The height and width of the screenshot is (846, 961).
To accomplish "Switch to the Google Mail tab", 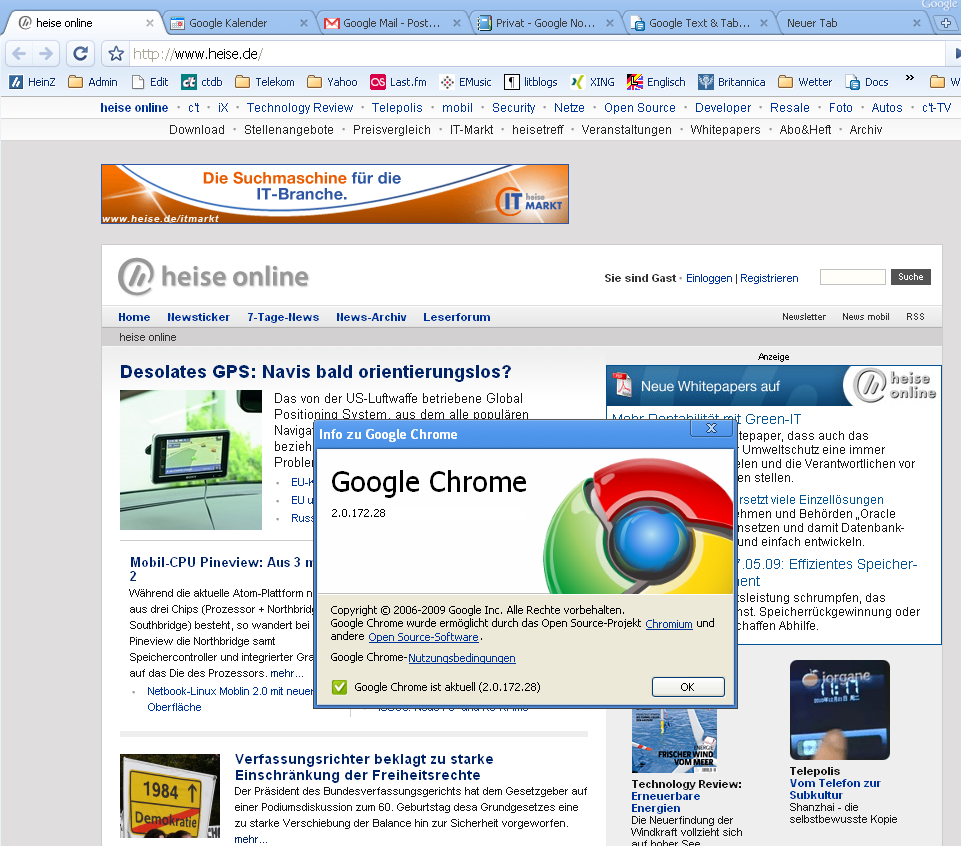I will 390,23.
